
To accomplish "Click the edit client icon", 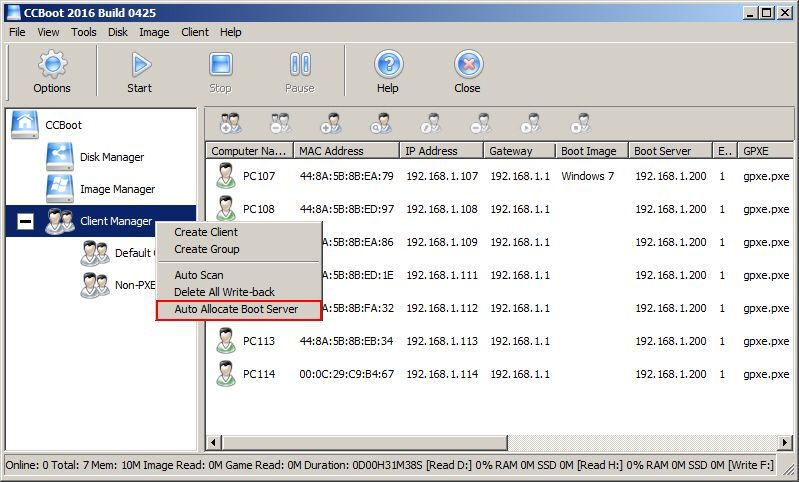I will coord(431,123).
